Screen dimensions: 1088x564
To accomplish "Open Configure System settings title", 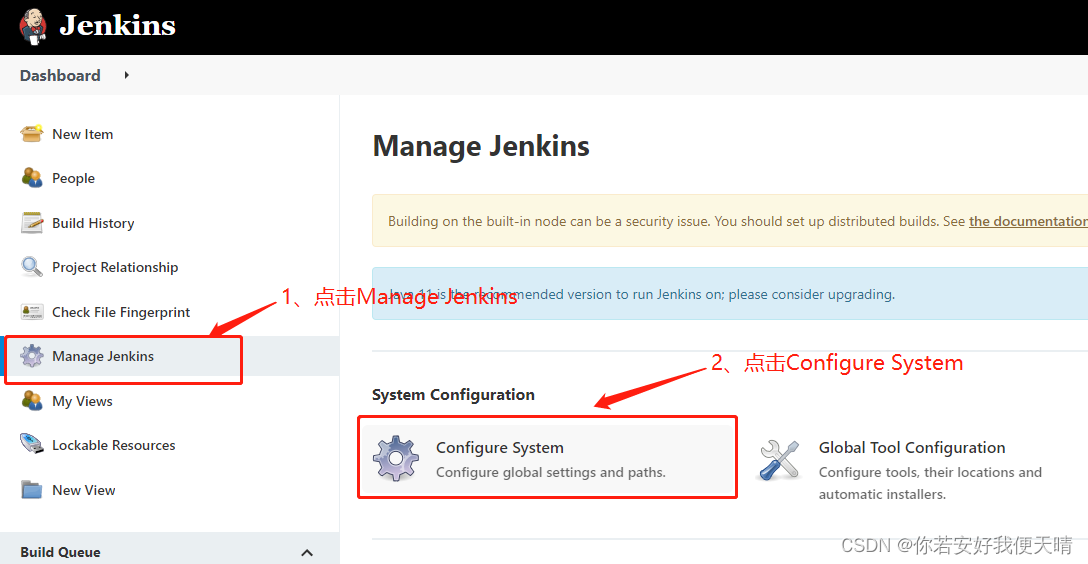I will (x=500, y=447).
